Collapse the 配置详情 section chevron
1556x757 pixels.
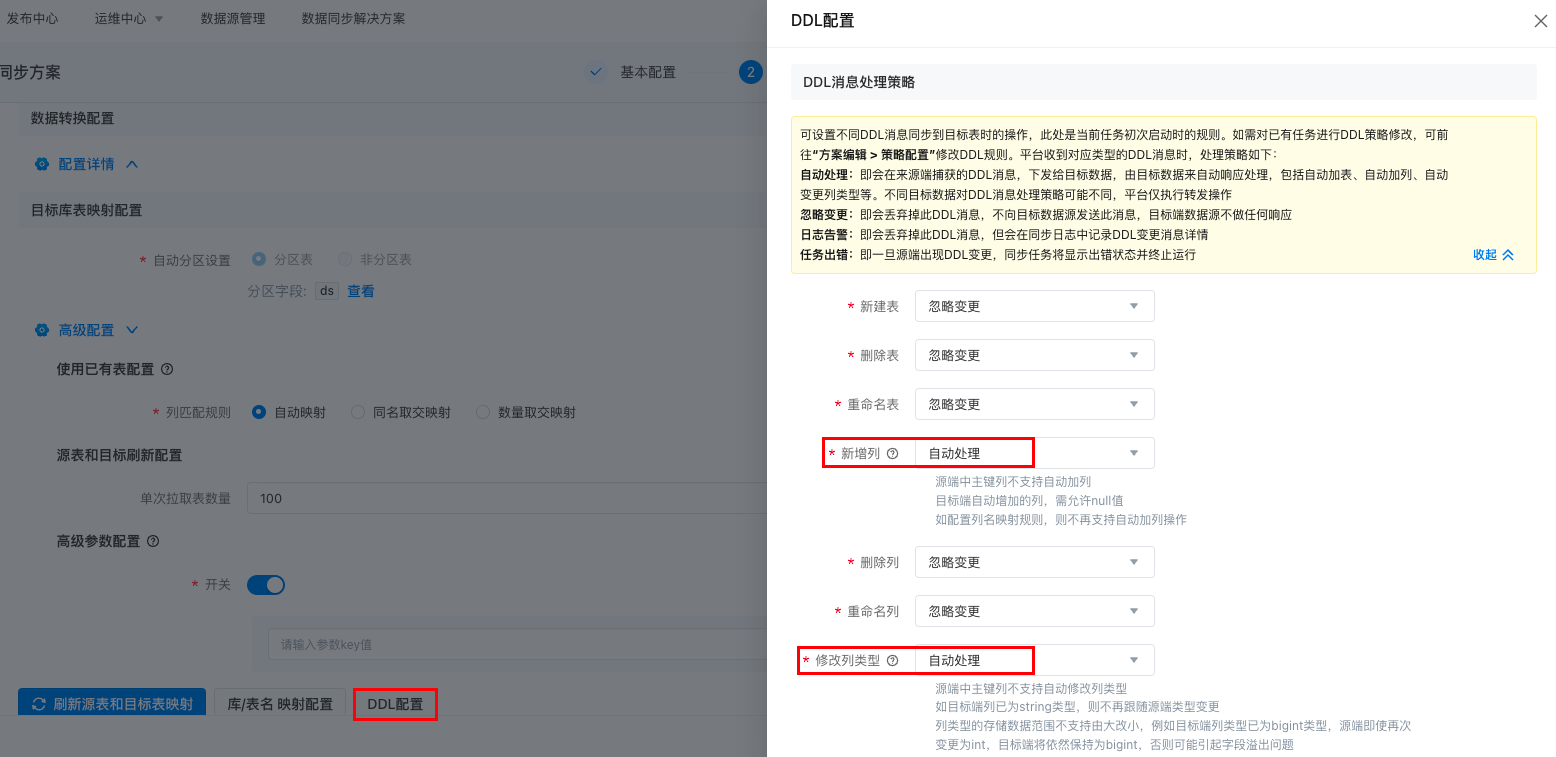[131, 164]
